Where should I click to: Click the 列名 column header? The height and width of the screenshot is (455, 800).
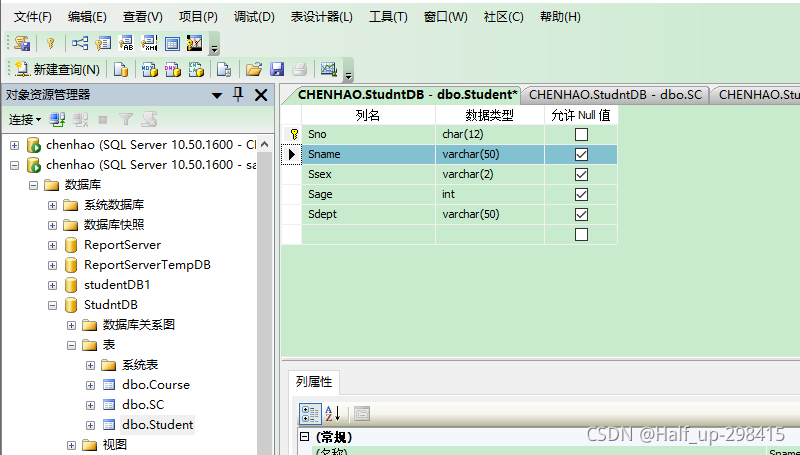click(368, 115)
